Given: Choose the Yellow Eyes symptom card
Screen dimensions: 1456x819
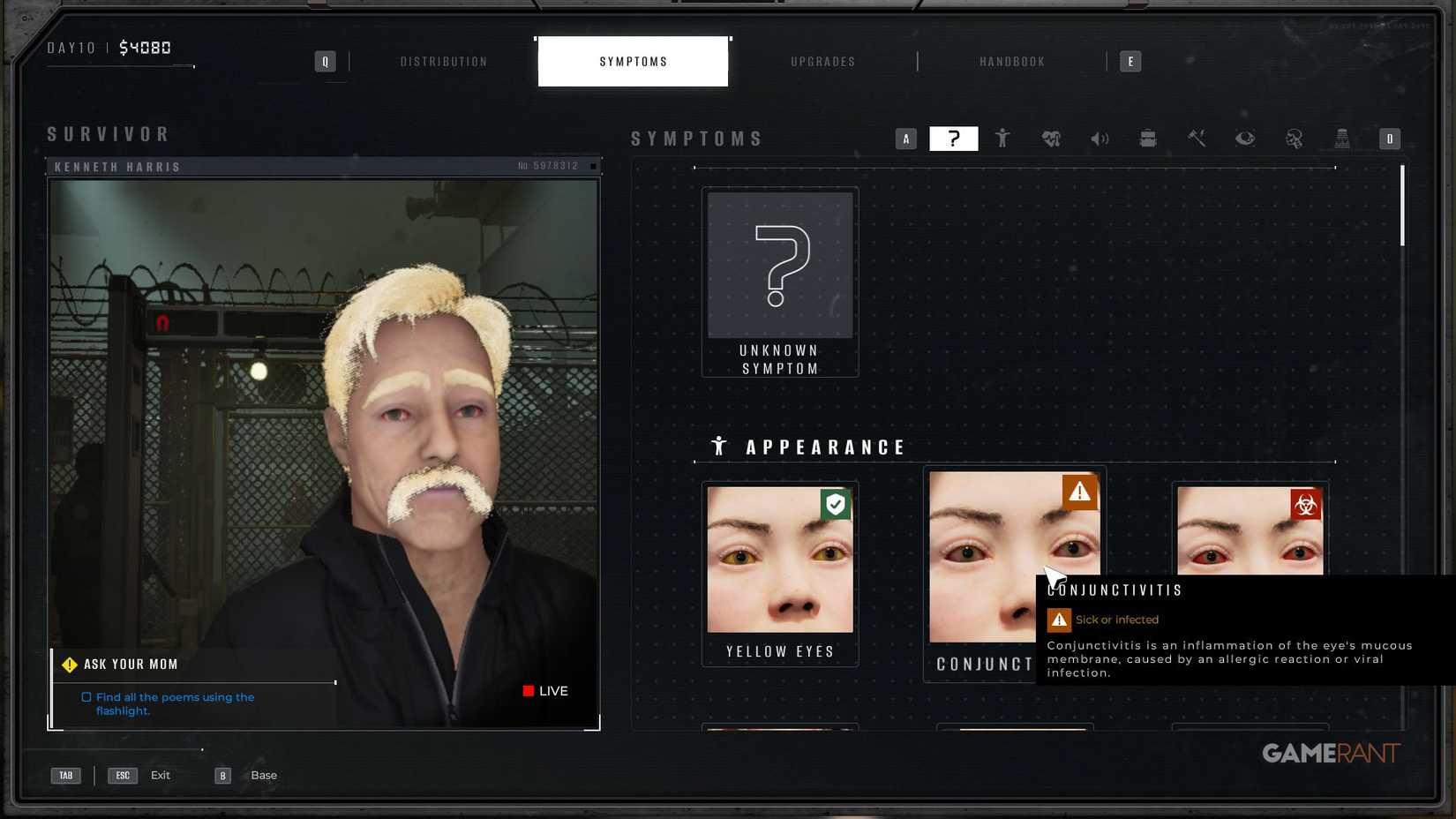Looking at the screenshot, I should [780, 572].
